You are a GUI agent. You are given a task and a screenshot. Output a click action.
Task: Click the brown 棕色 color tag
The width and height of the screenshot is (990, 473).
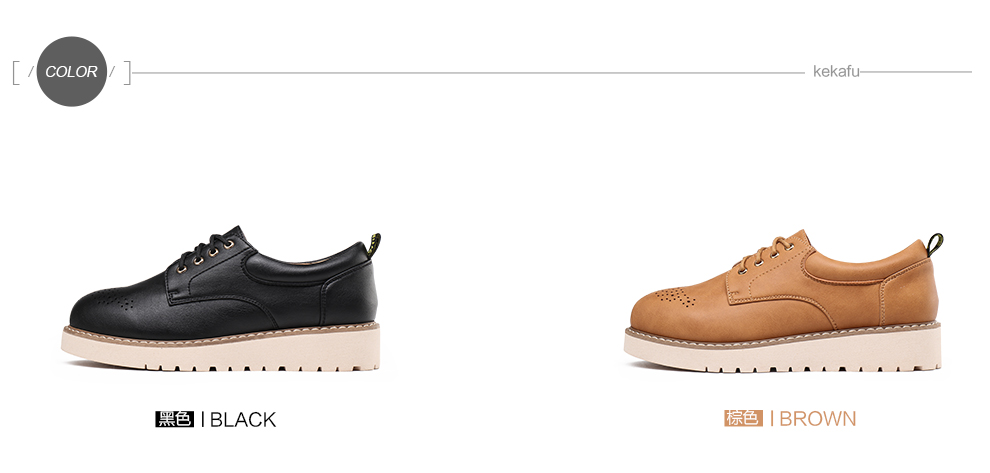click(743, 418)
